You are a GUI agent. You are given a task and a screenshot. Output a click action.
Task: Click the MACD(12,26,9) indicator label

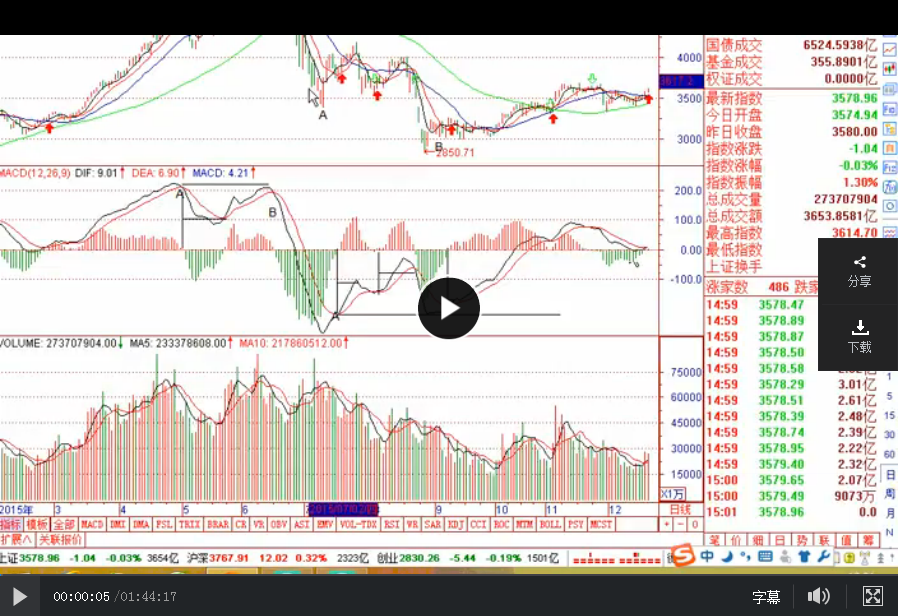(x=35, y=172)
